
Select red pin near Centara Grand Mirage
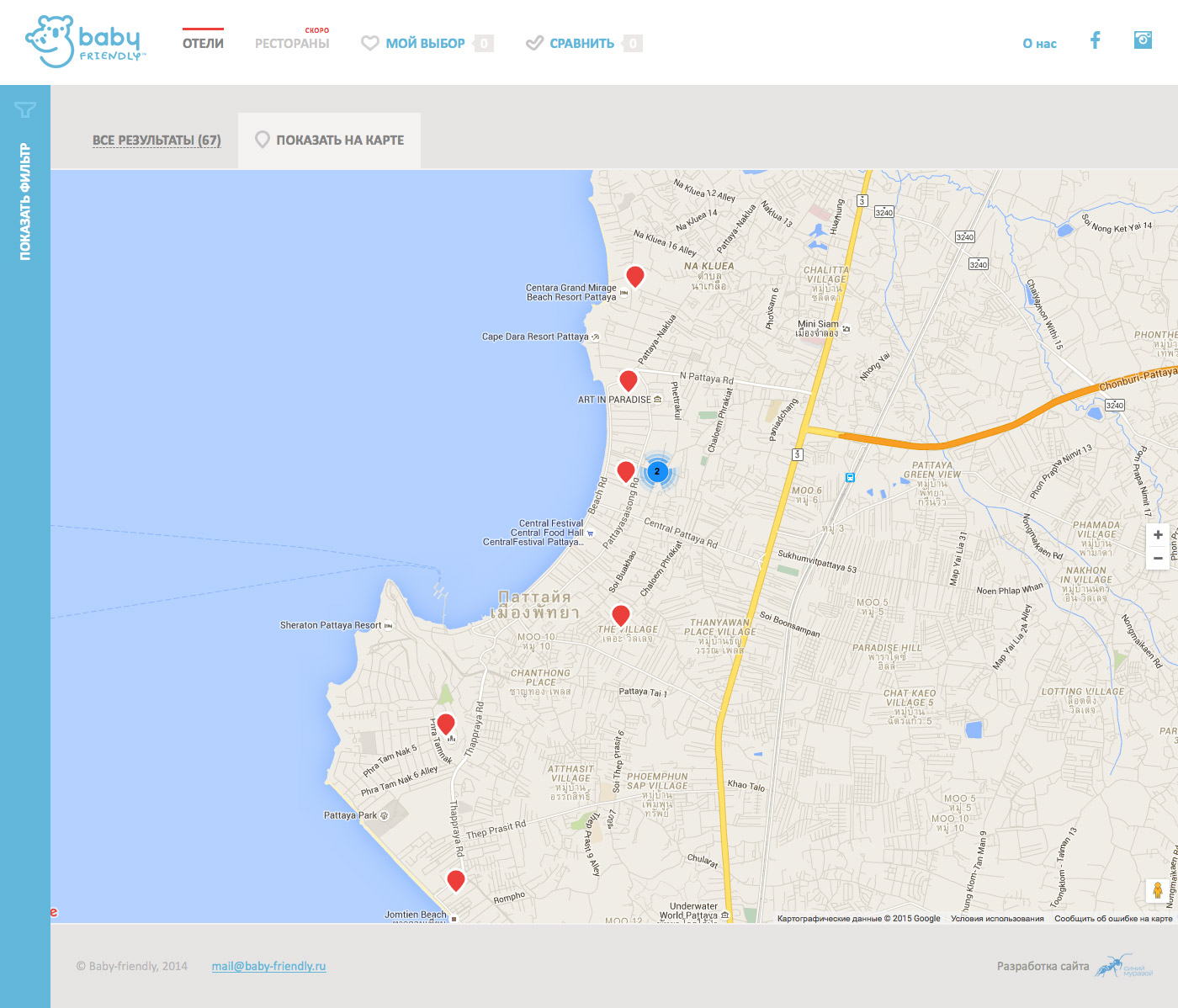point(635,275)
